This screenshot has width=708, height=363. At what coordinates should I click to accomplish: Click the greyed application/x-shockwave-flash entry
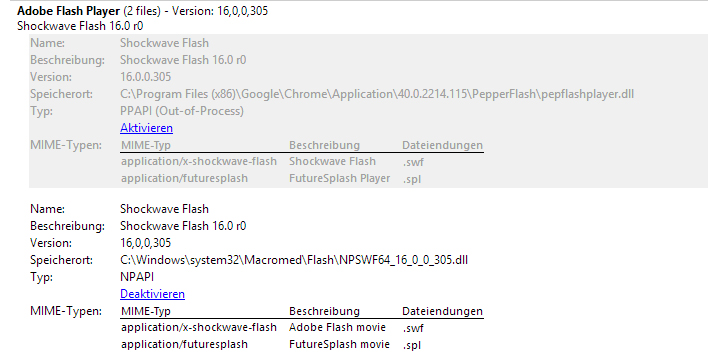click(x=199, y=161)
